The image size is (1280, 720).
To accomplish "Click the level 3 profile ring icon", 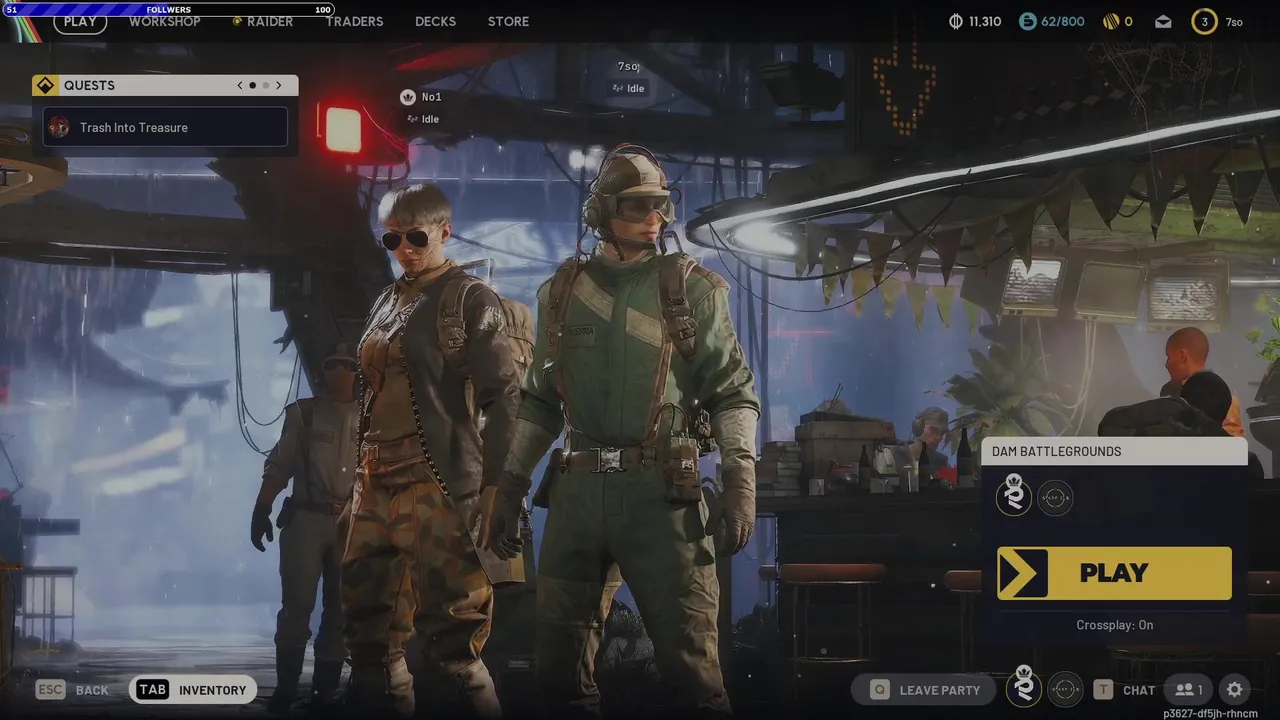I will pyautogui.click(x=1205, y=21).
